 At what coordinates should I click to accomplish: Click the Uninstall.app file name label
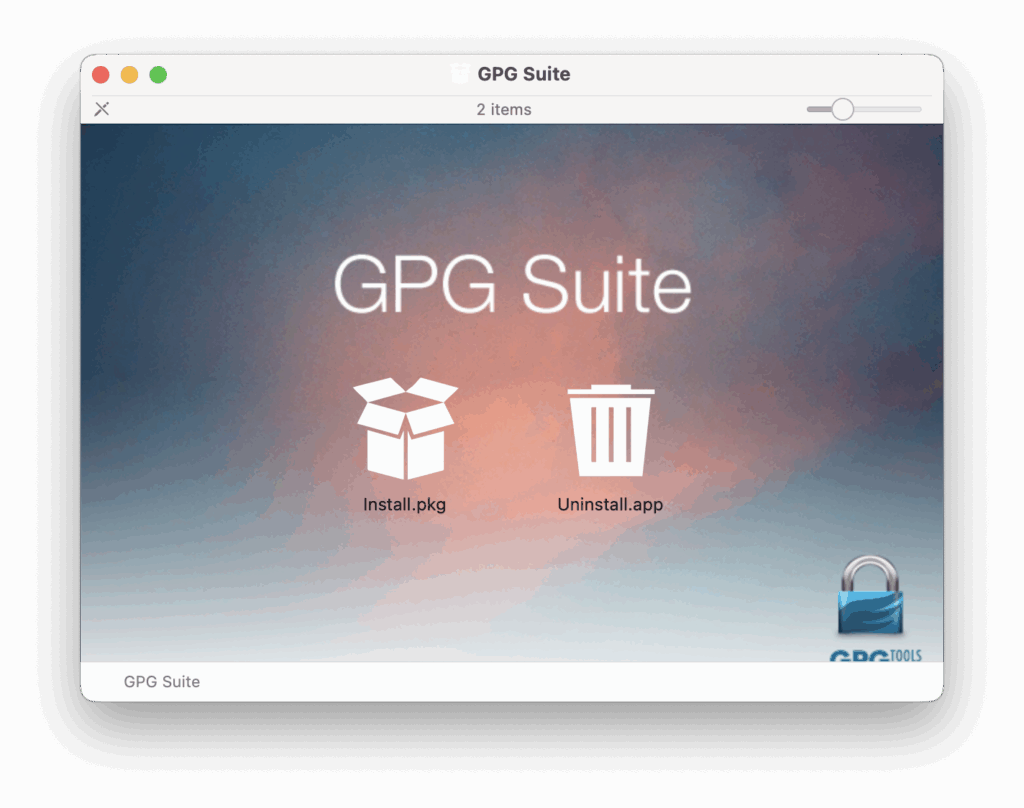click(x=610, y=505)
